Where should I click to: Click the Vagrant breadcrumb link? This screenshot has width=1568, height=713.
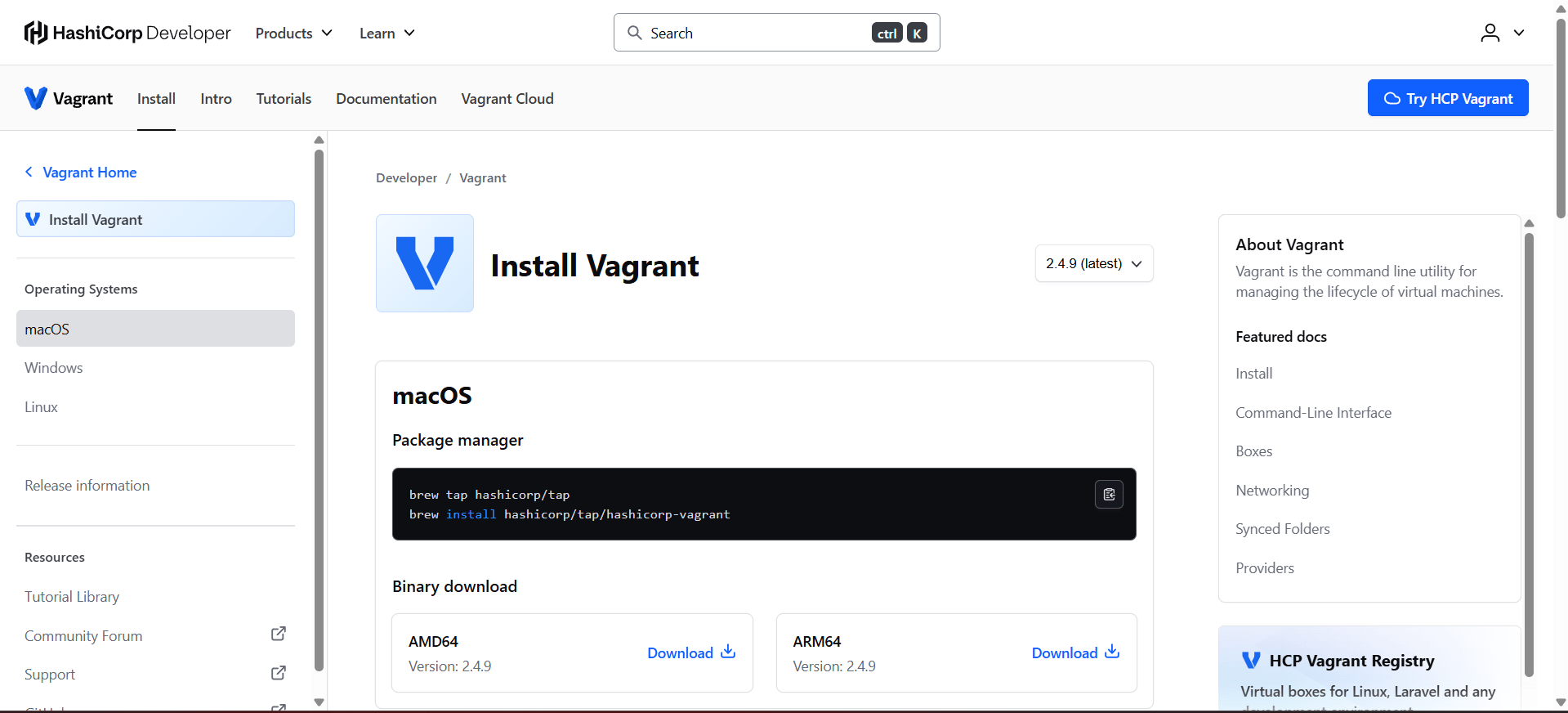coord(483,178)
